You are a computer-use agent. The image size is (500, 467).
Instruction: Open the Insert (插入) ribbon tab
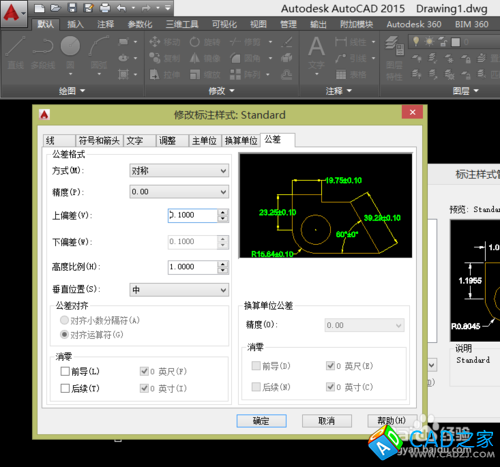point(75,24)
